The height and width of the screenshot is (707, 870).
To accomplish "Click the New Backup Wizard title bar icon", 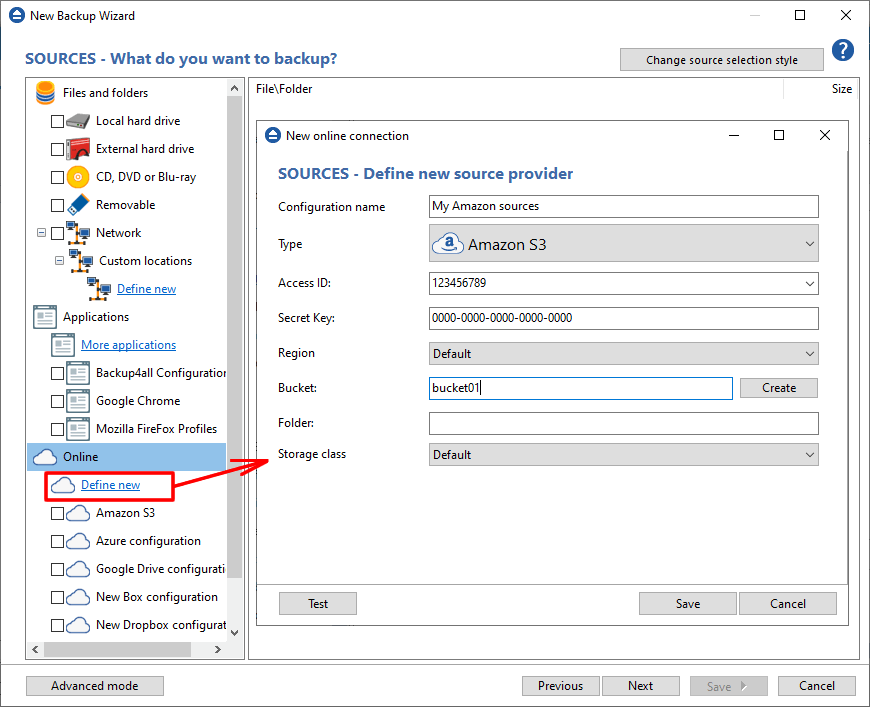I will click(x=17, y=16).
